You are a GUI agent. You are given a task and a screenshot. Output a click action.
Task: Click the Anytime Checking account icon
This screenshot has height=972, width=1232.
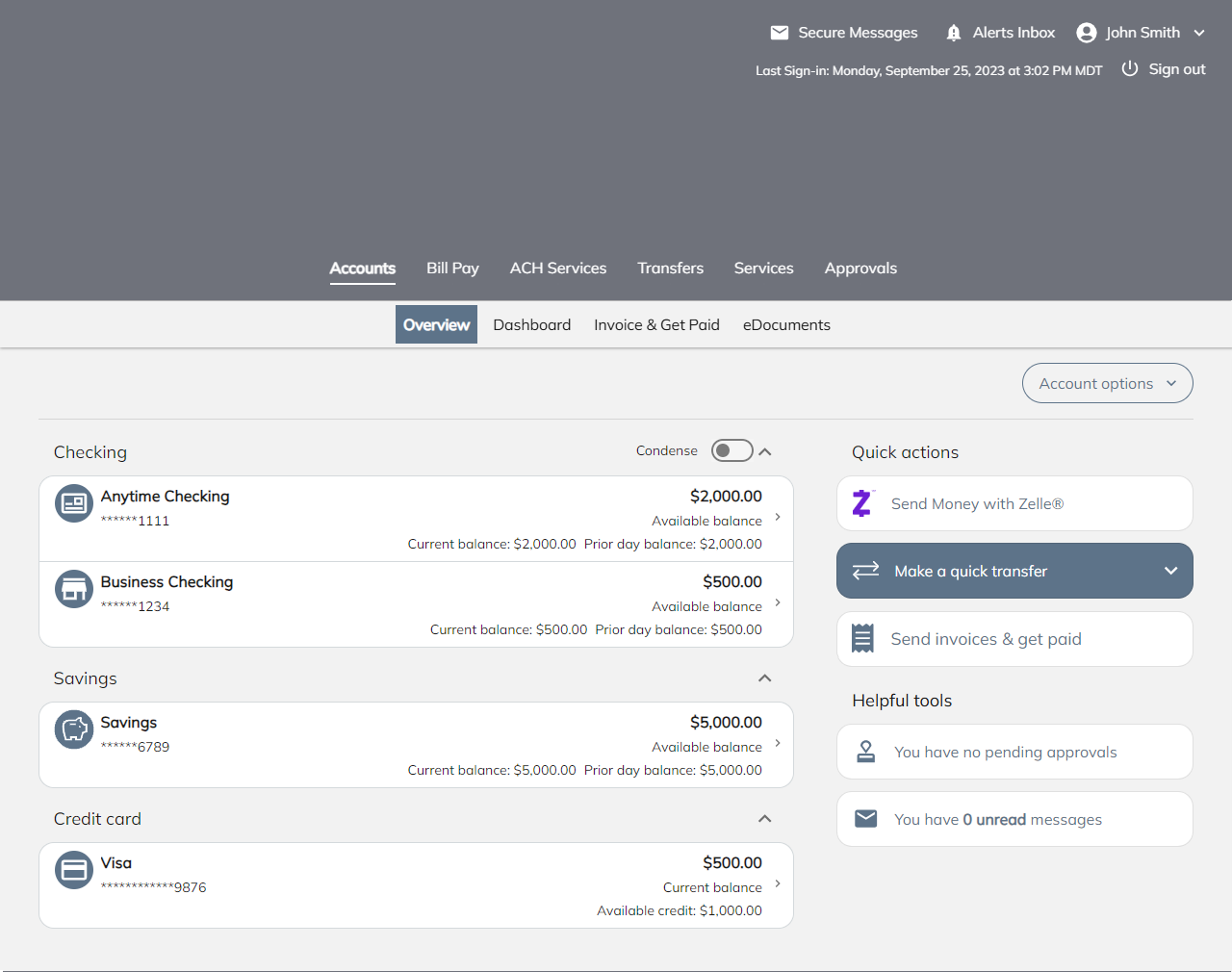click(x=74, y=503)
